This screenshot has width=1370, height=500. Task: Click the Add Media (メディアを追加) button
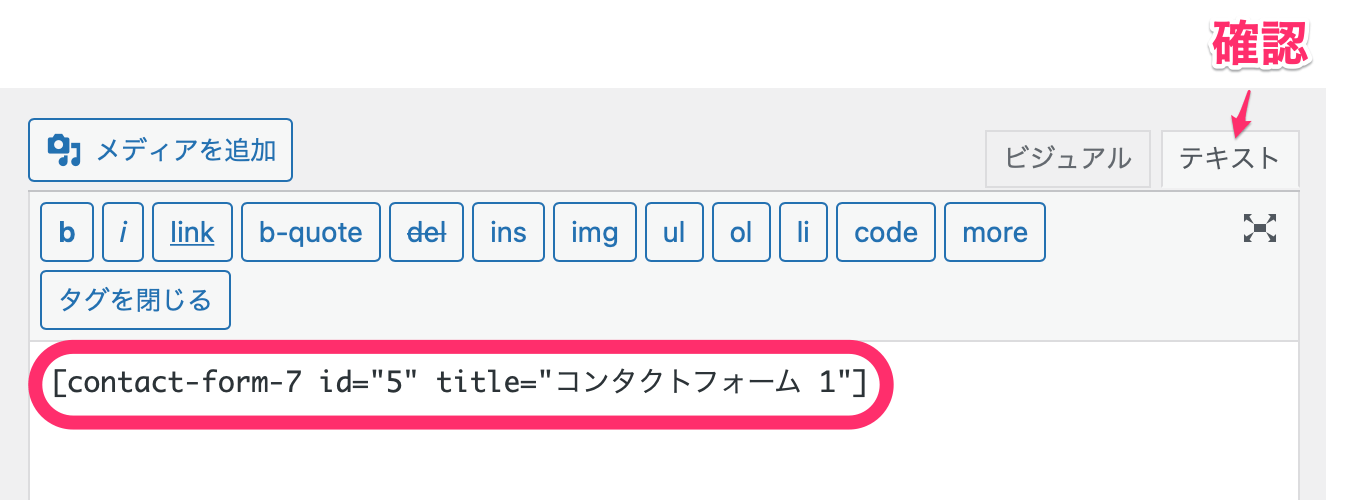point(160,151)
